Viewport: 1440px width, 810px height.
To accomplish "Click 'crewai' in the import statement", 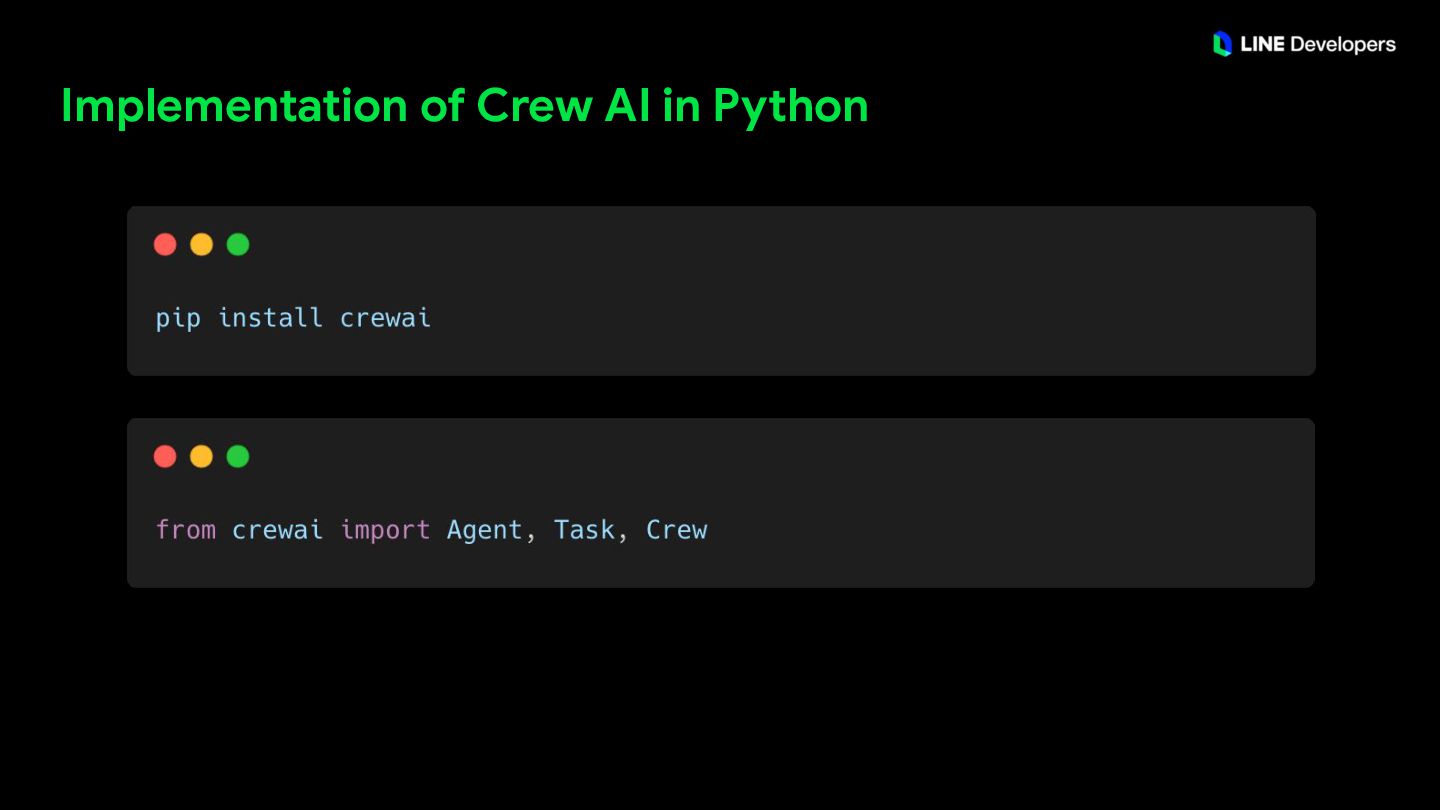I will (277, 530).
